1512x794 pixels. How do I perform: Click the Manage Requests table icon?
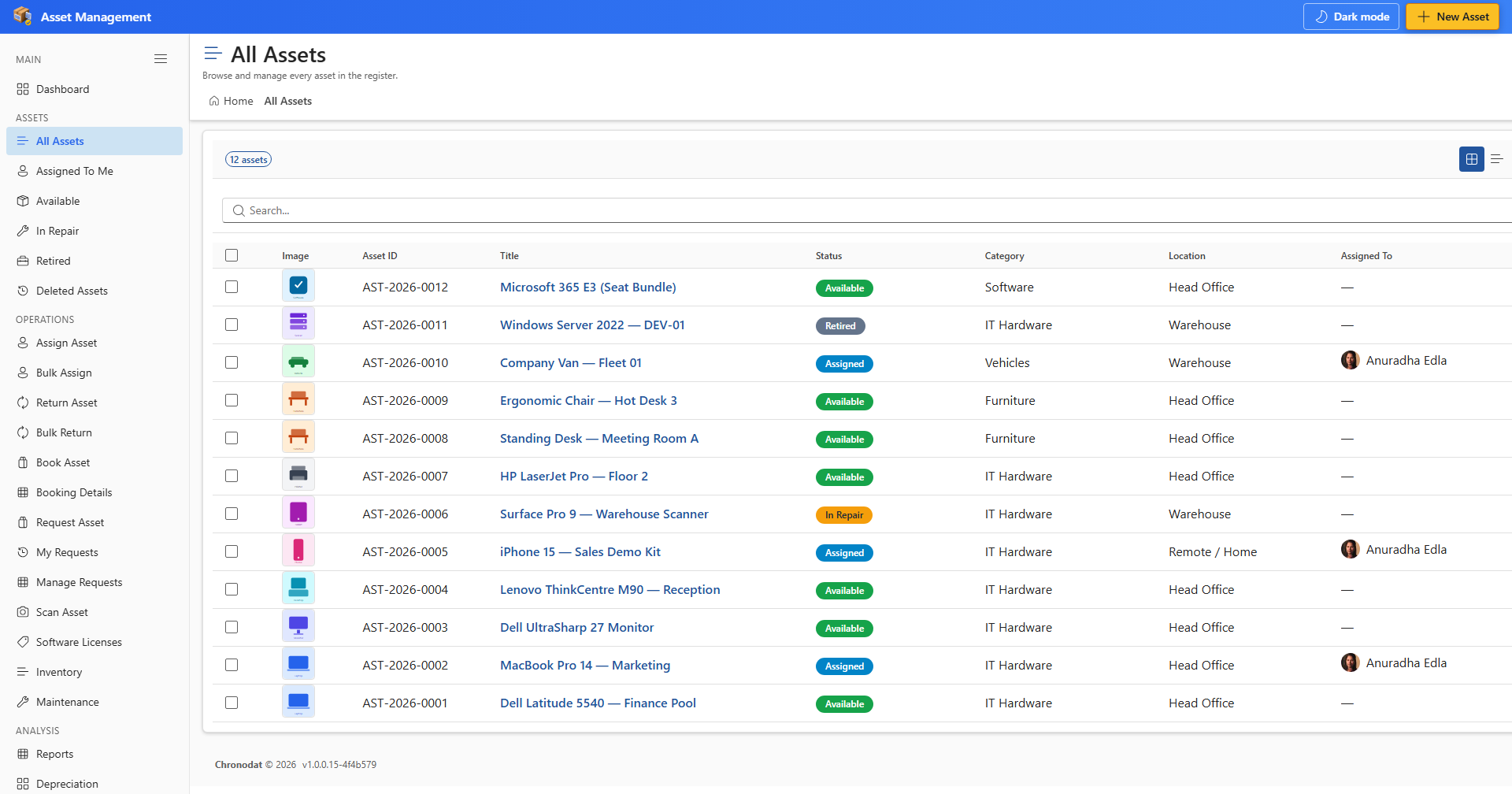[23, 582]
